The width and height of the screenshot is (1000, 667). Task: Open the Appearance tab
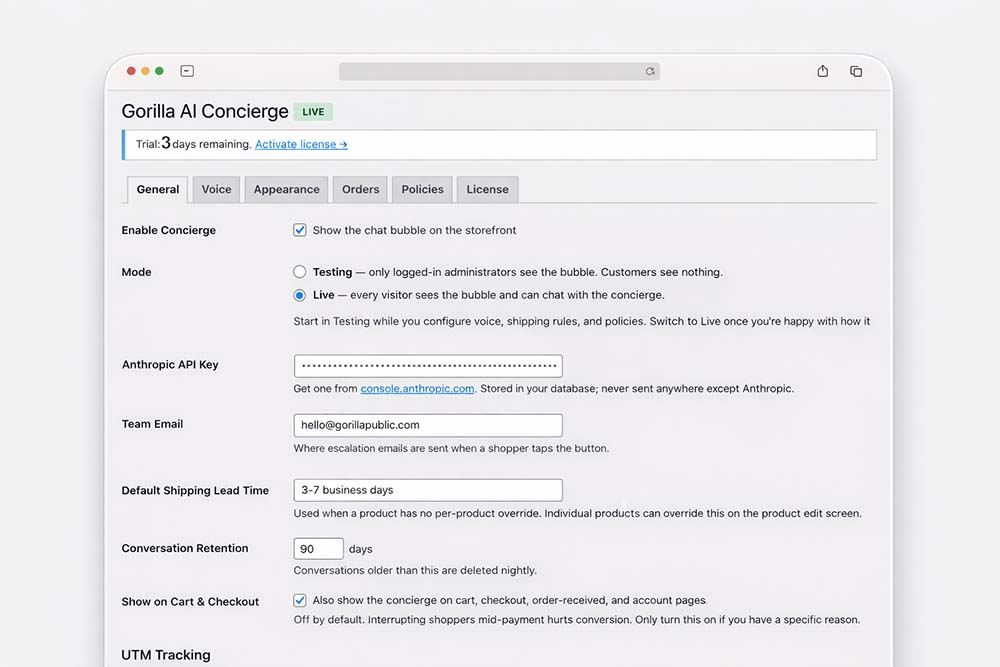click(x=286, y=189)
